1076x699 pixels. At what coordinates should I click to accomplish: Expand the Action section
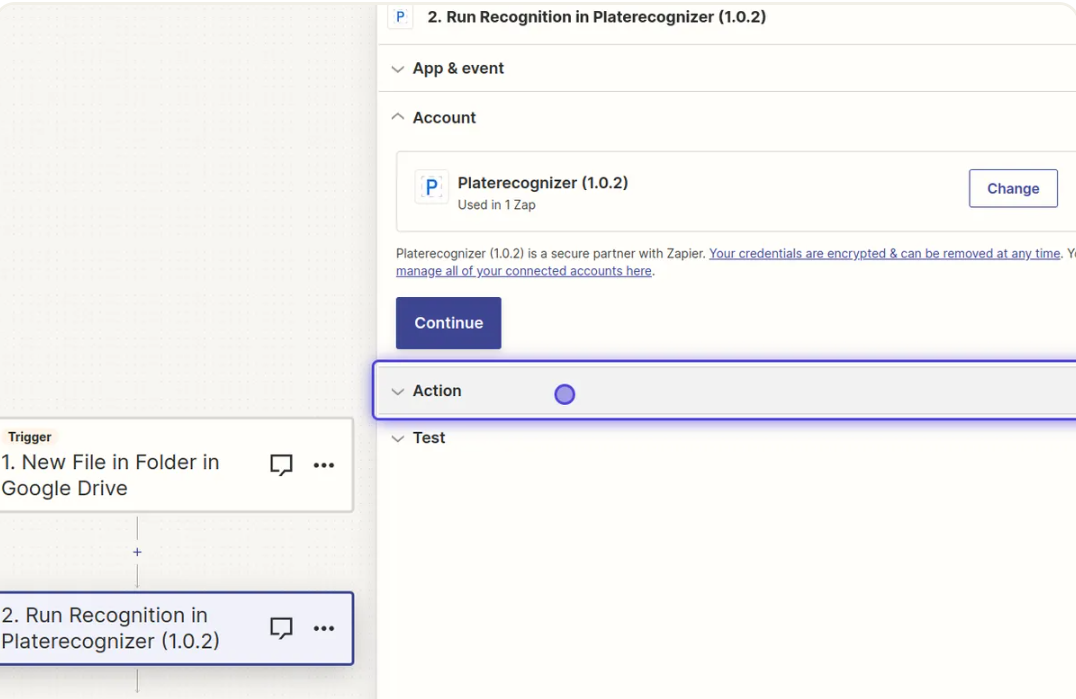point(437,391)
